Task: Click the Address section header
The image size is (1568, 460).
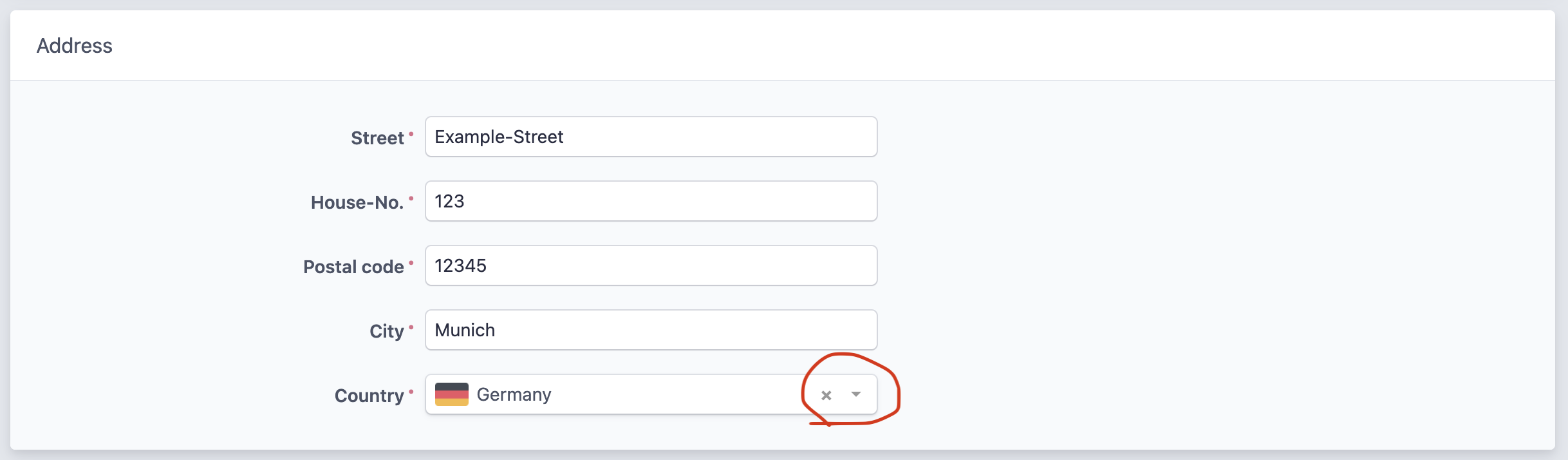Action: [x=75, y=45]
